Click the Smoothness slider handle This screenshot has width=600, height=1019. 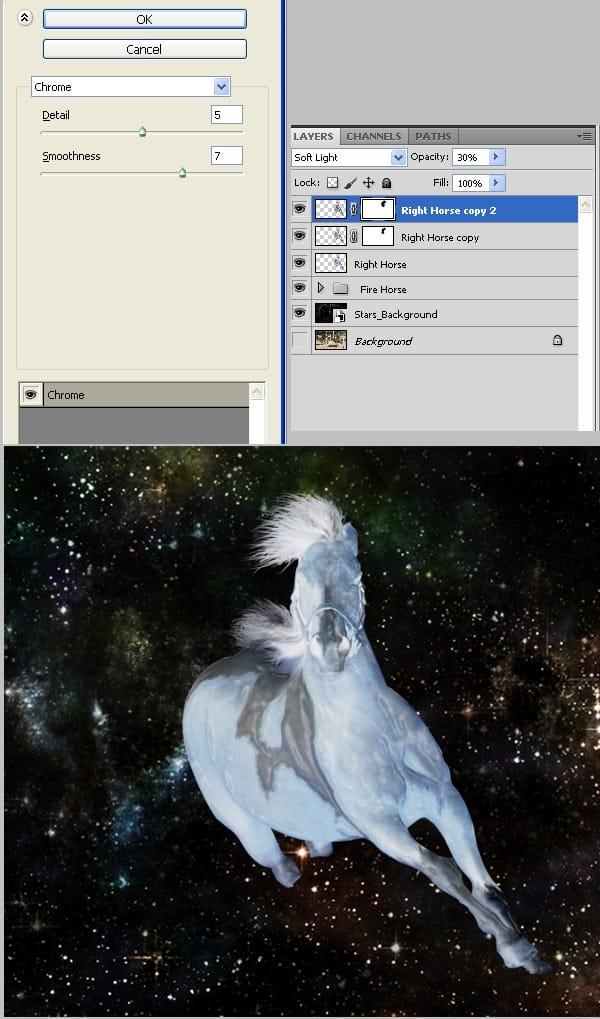[182, 173]
